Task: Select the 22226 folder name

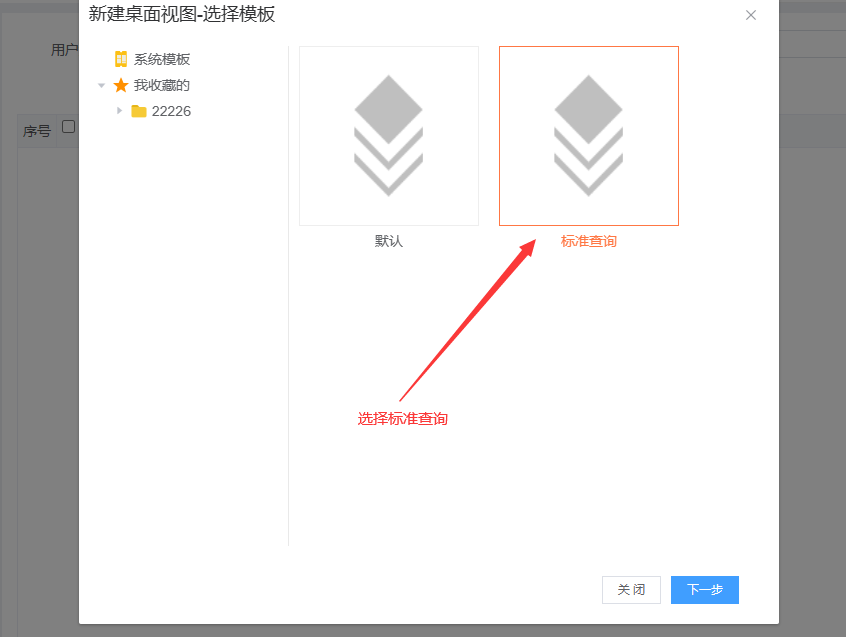Action: coord(171,111)
